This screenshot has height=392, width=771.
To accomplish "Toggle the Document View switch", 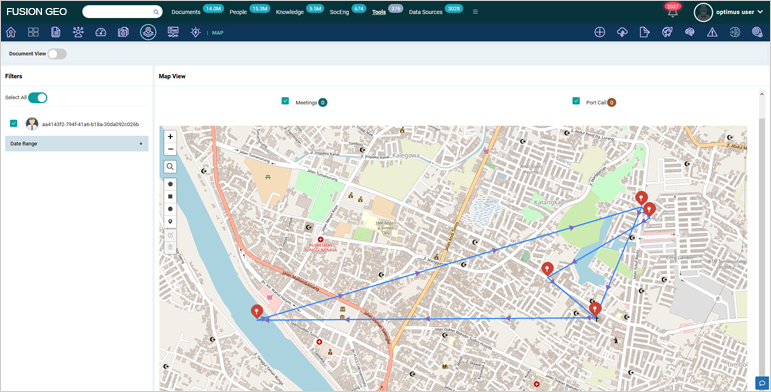I will (57, 54).
